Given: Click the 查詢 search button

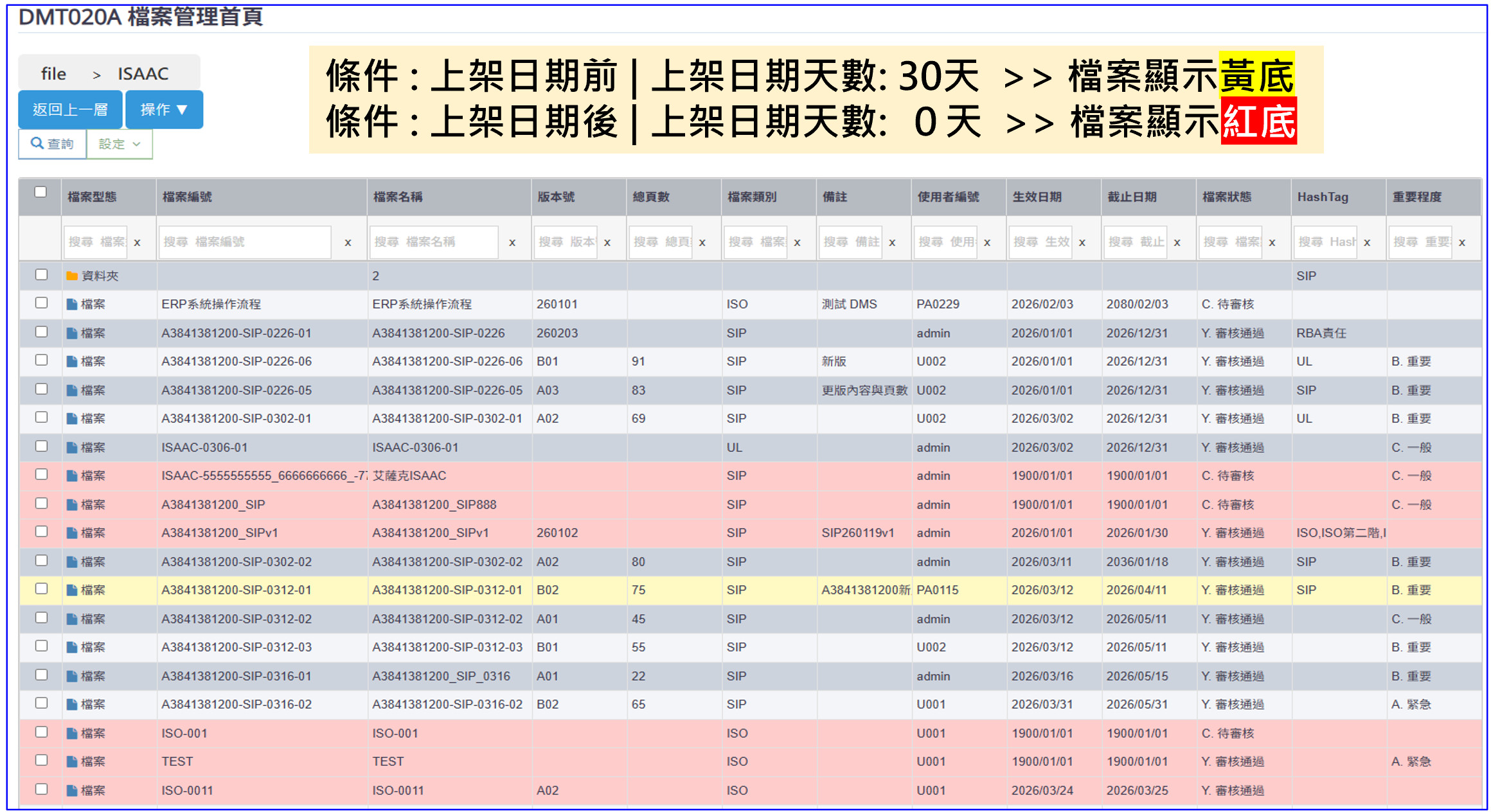Looking at the screenshot, I should coord(53,144).
